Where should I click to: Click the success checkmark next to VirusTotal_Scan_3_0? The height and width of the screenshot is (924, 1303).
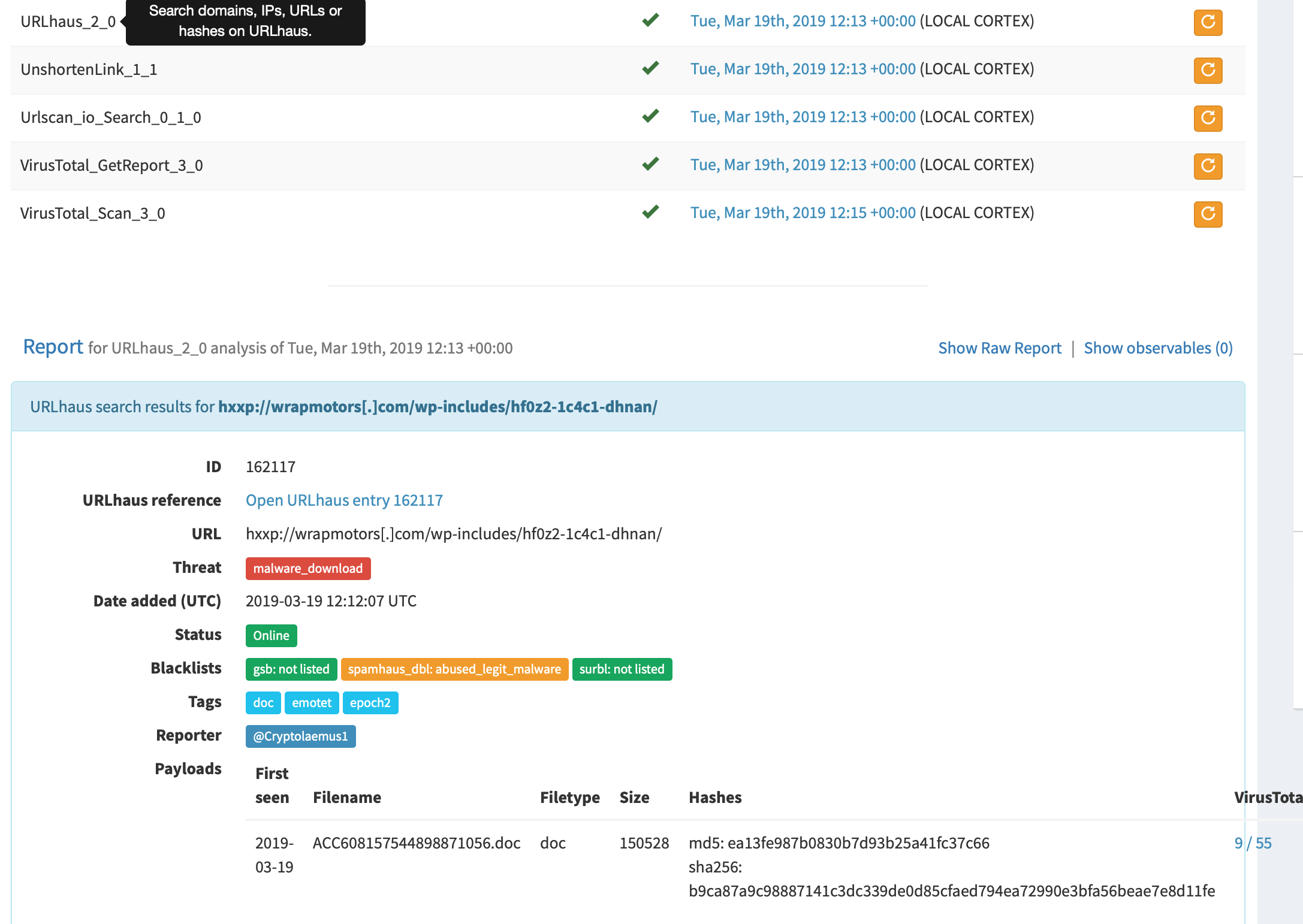tap(650, 212)
